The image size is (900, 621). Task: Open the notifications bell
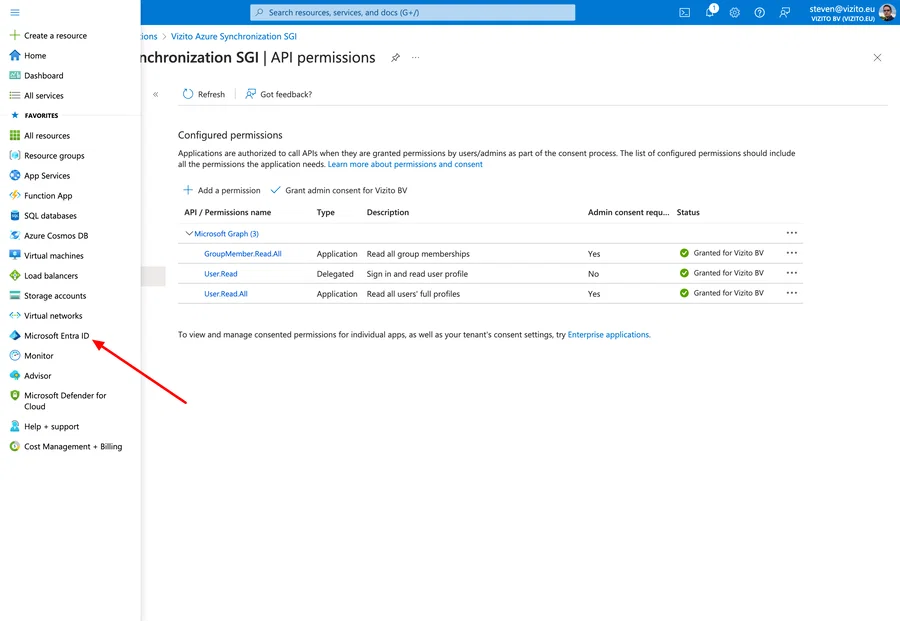[708, 12]
